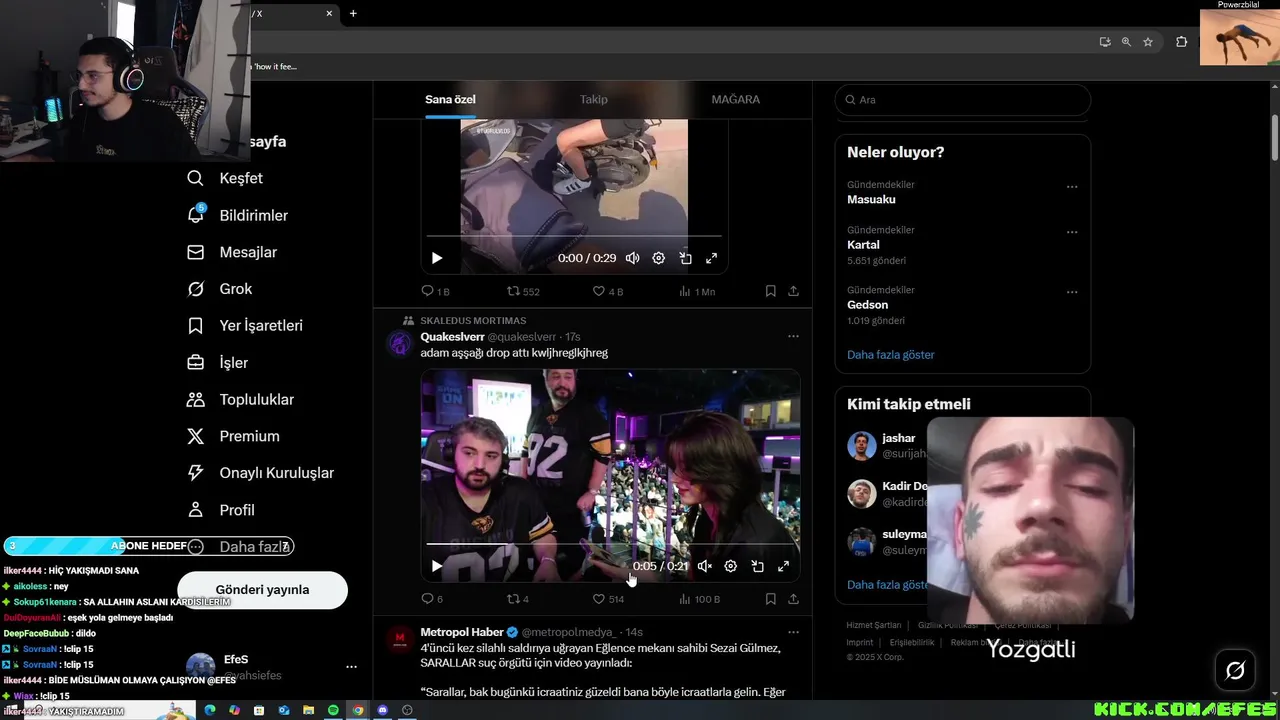Open Bildirimler notifications page
Screen dimensions: 1280x720
[x=238, y=215]
